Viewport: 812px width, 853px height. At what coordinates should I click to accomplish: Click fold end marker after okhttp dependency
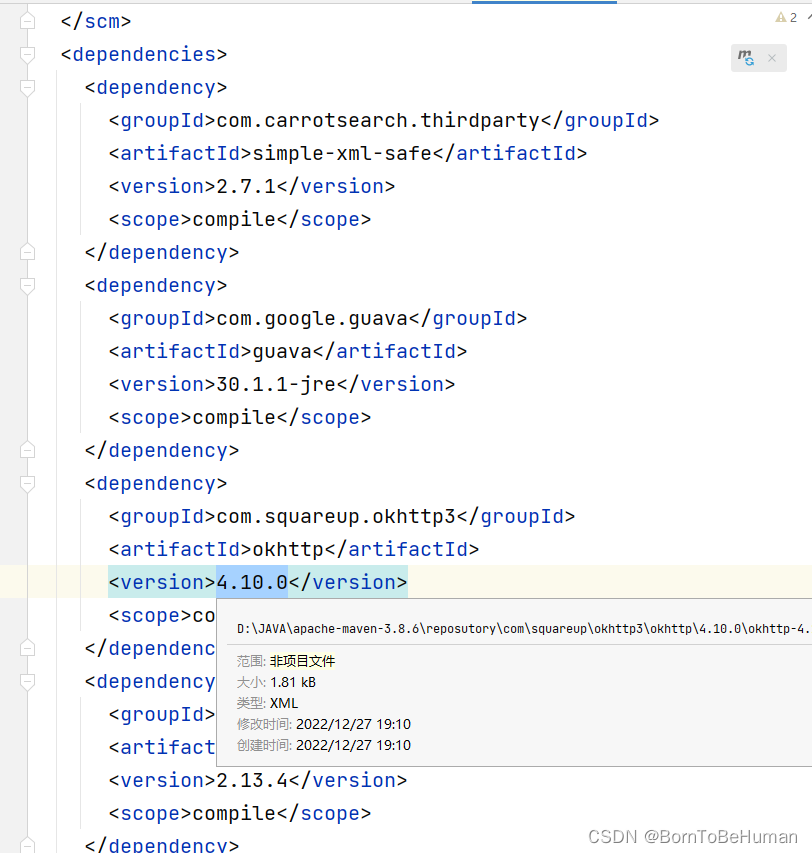point(27,648)
